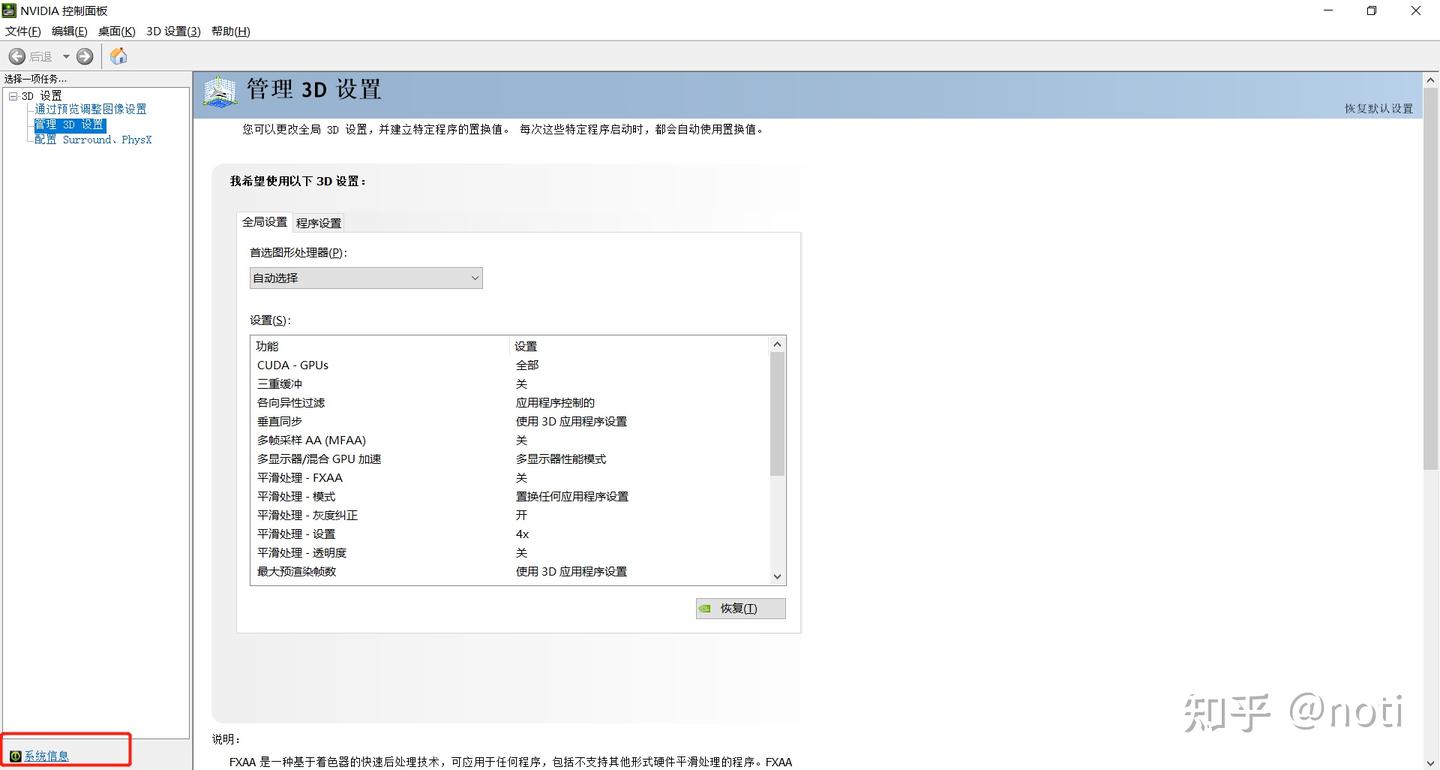This screenshot has height=770, width=1440.
Task: Click the 功能 column header
Action: pyautogui.click(x=379, y=346)
